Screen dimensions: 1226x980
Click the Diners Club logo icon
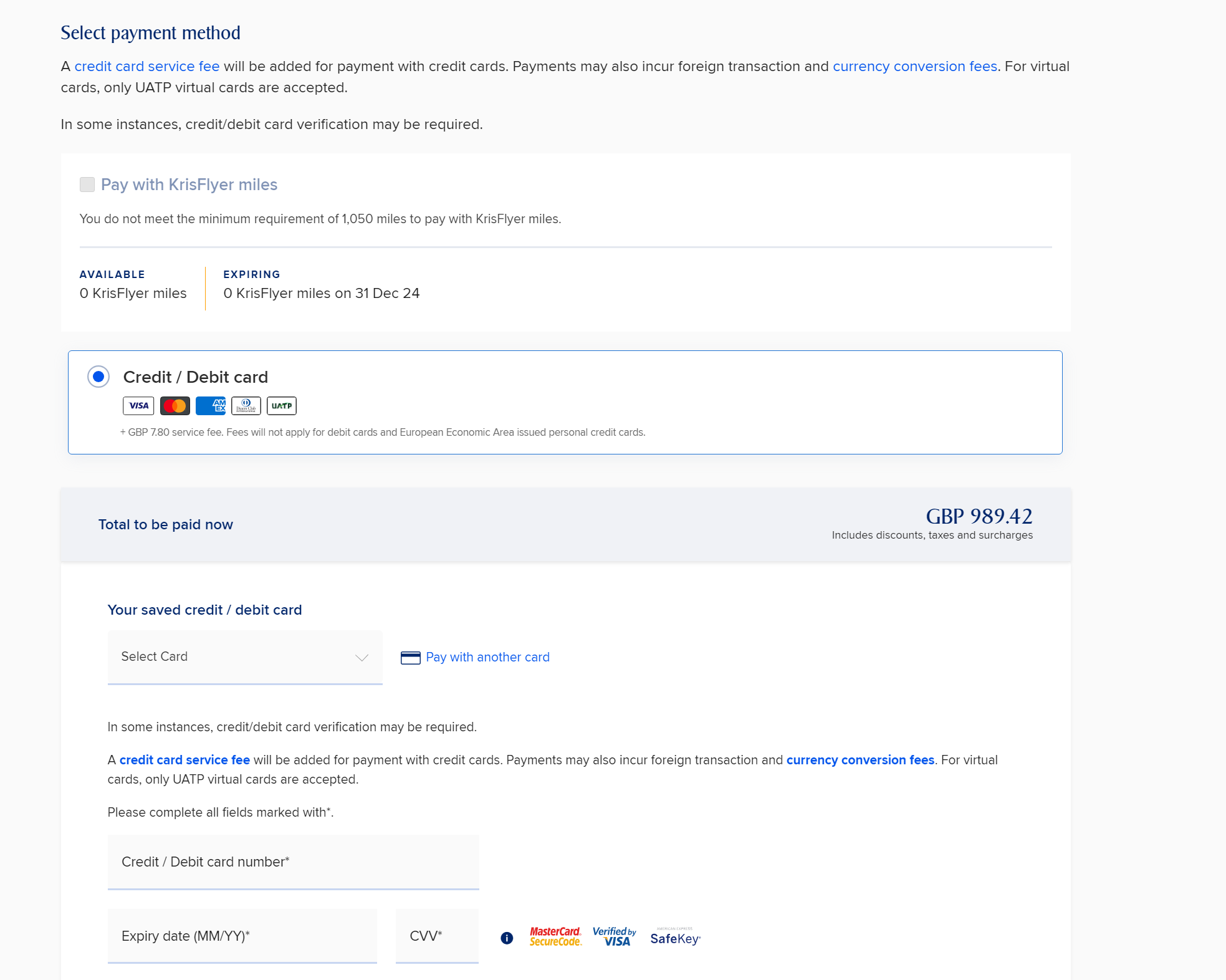(x=246, y=406)
